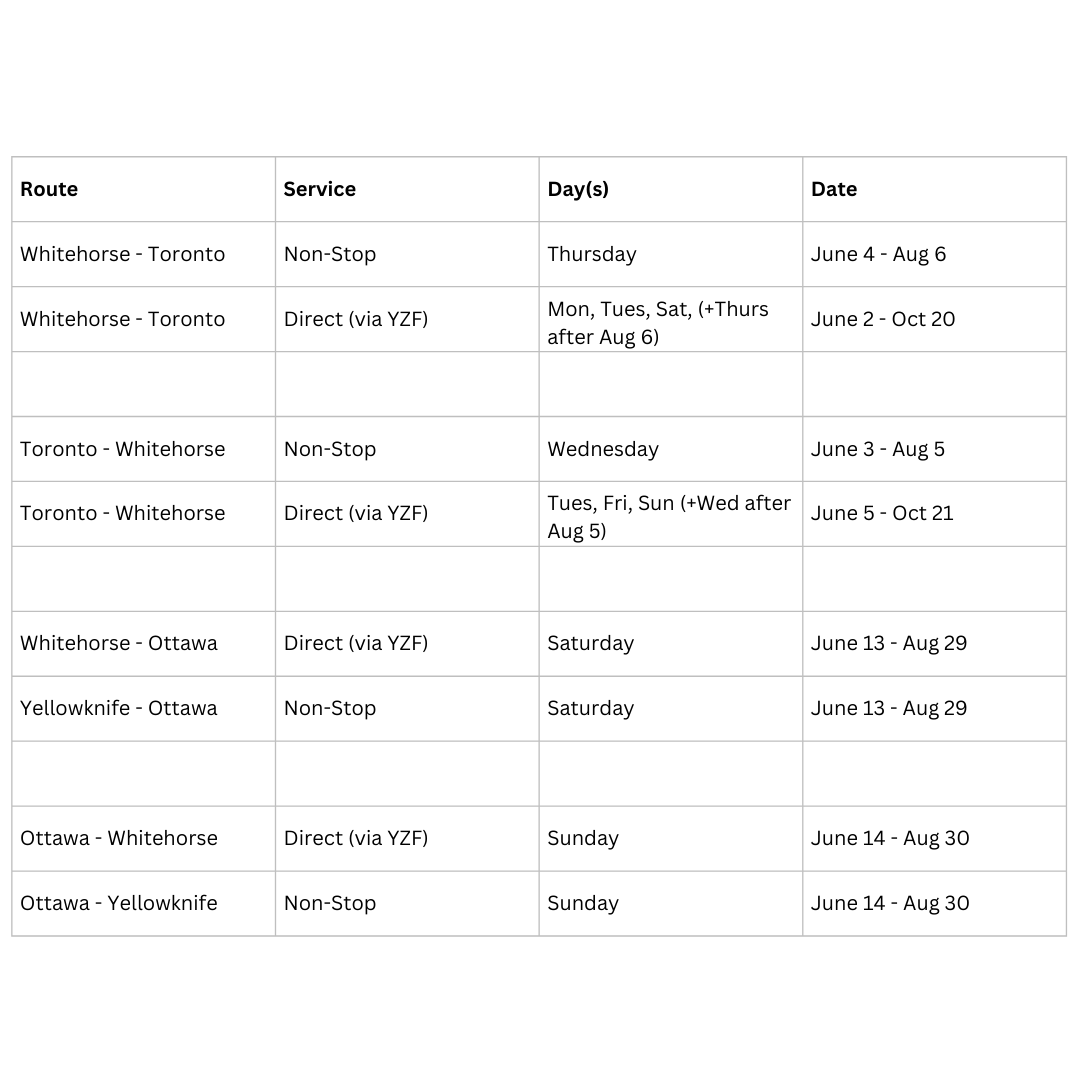Image resolution: width=1080 pixels, height=1080 pixels.
Task: Click the Whitehorse - Ottawa route cell
Action: 119,643
